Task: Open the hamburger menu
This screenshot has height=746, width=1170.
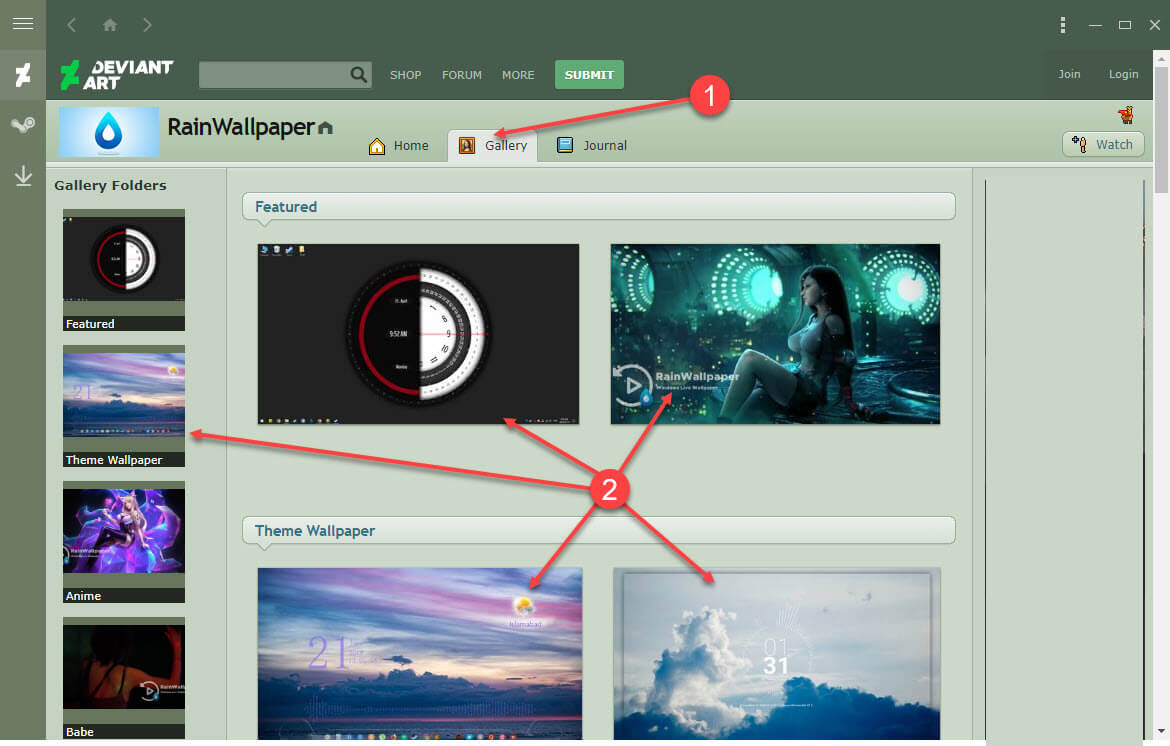Action: [23, 24]
